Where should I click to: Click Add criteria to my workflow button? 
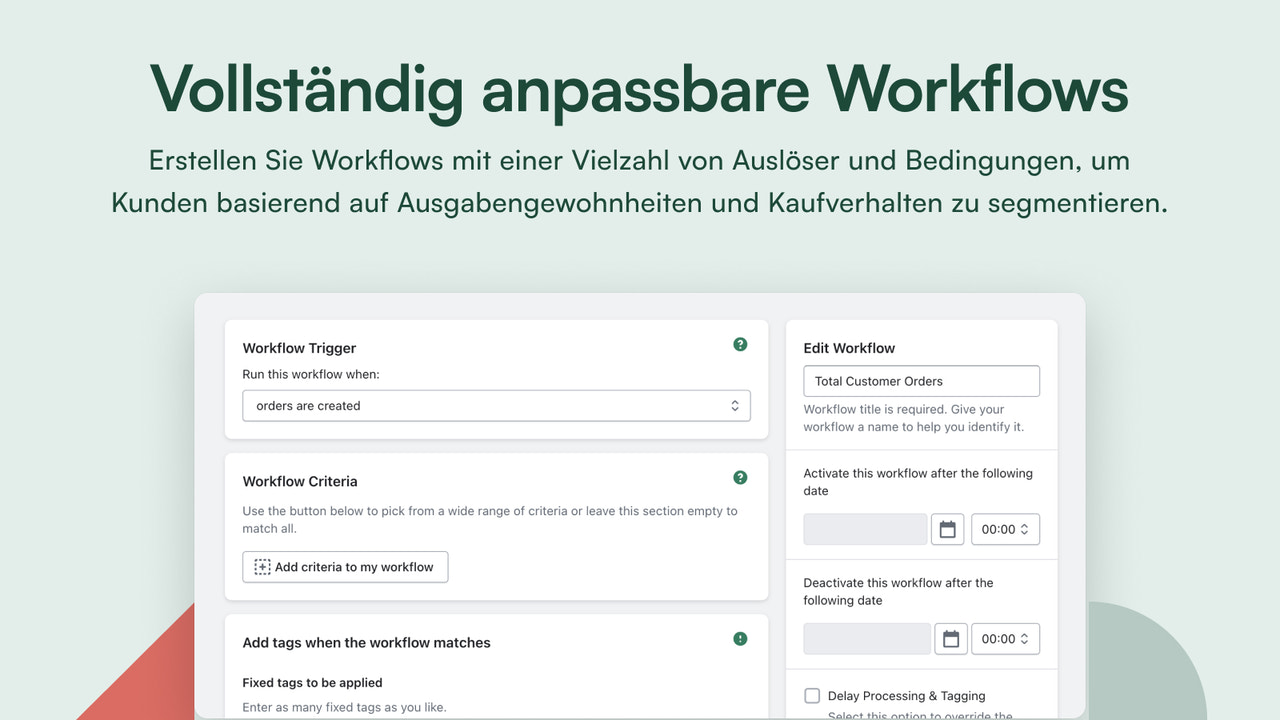point(345,567)
